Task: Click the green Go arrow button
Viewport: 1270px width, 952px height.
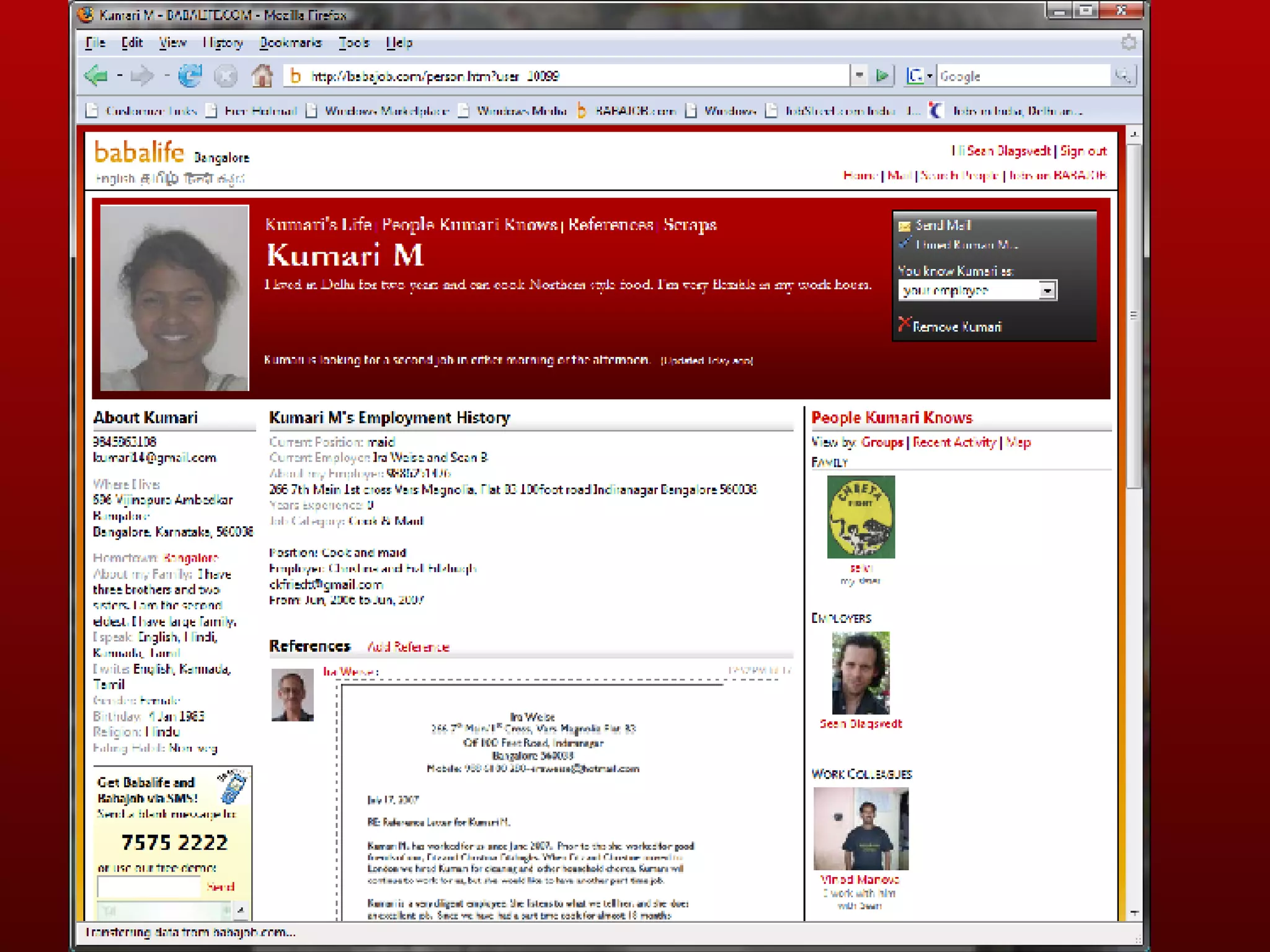Action: click(882, 76)
